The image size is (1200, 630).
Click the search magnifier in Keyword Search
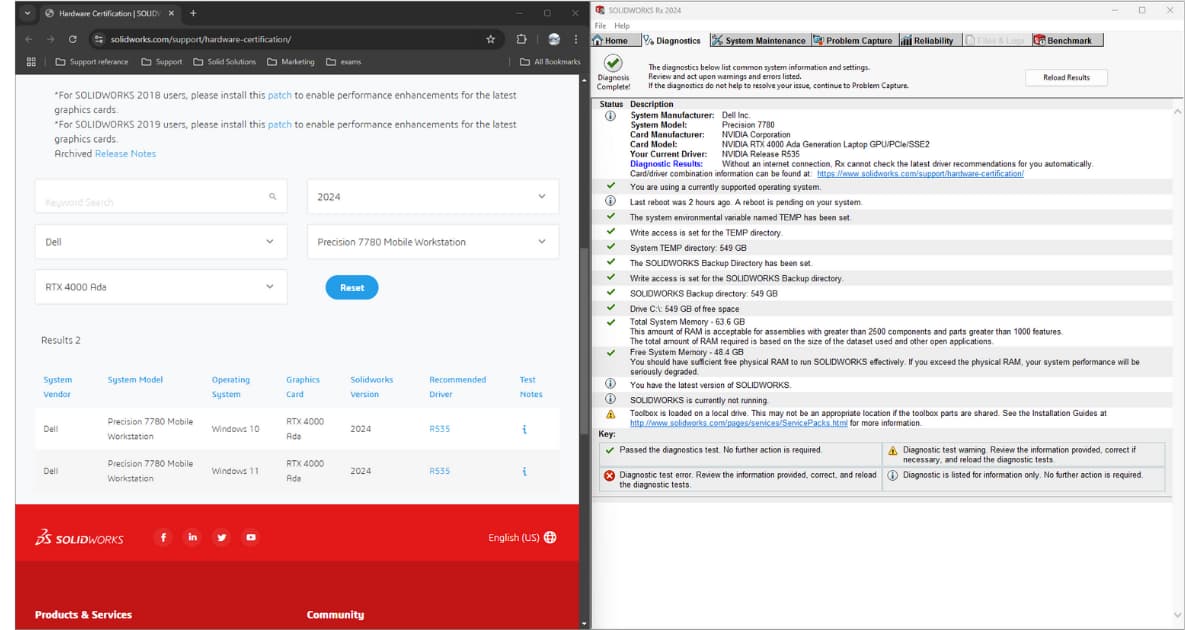click(x=272, y=197)
